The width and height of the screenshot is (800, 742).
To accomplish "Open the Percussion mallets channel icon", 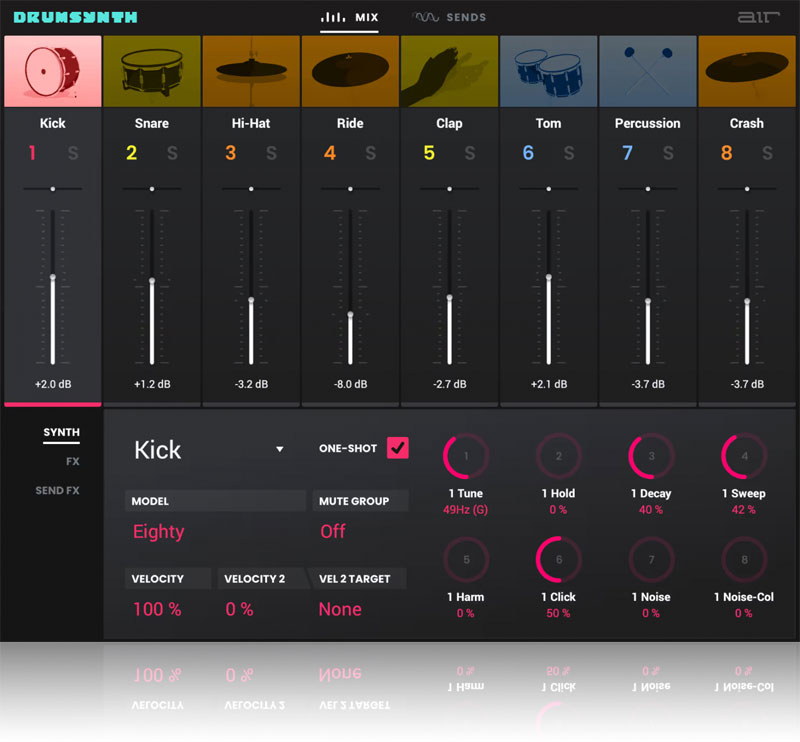I will coord(647,71).
